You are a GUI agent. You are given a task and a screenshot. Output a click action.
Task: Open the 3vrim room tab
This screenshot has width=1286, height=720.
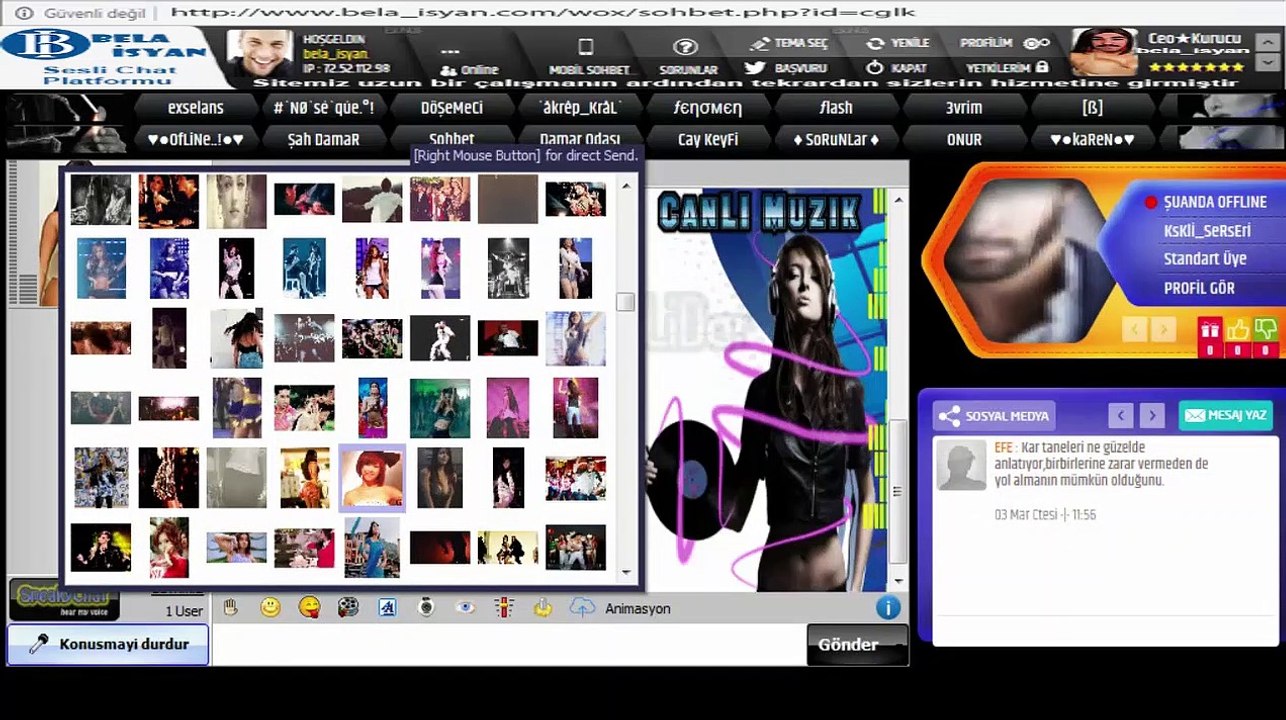point(964,107)
